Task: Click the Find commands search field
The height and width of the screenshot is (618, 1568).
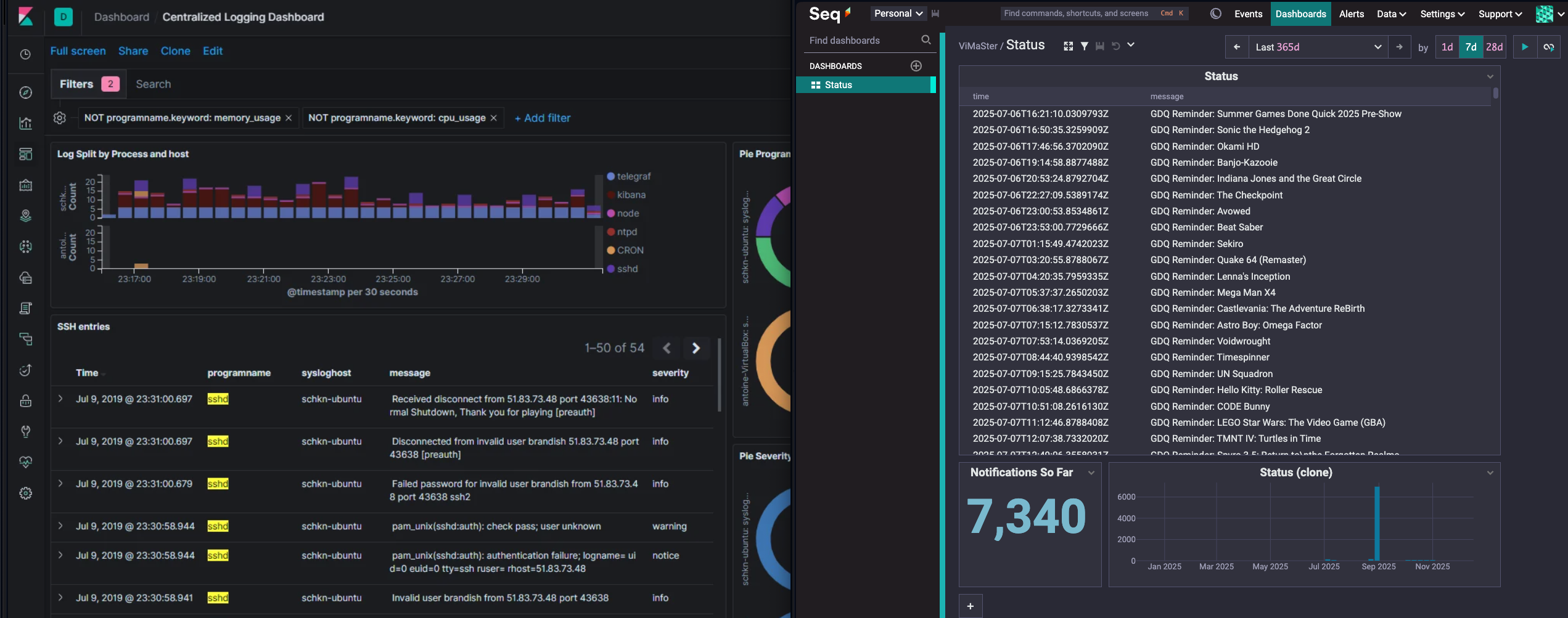Action: coord(1075,14)
